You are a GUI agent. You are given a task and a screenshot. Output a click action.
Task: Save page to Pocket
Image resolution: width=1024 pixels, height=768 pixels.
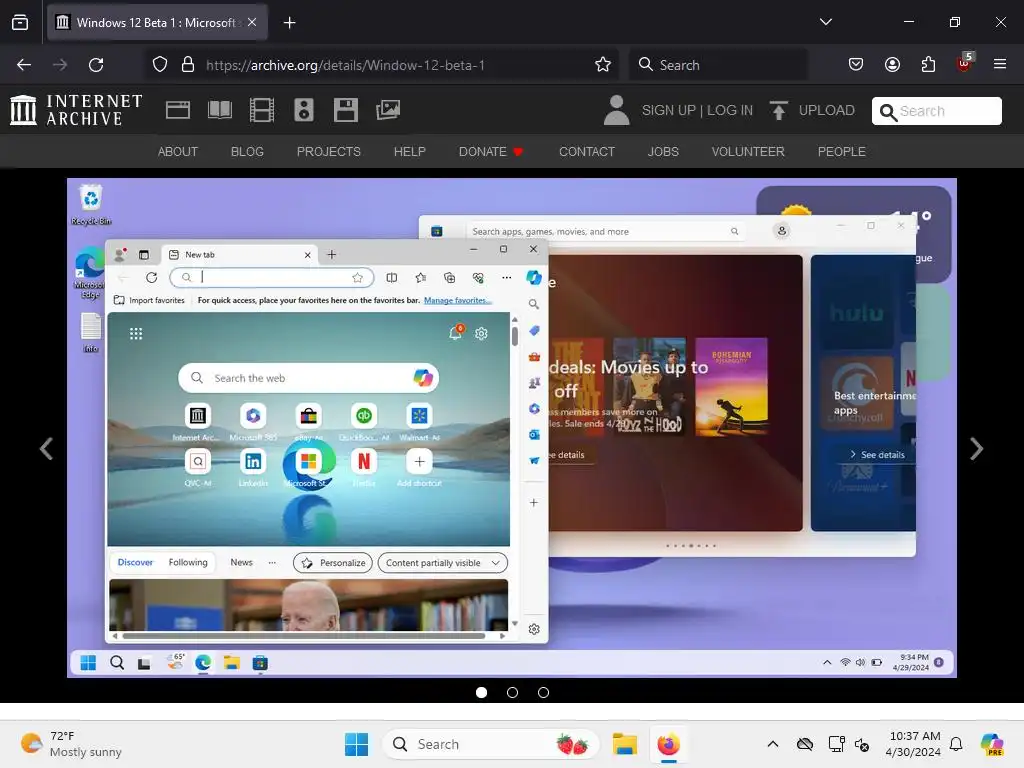click(856, 65)
